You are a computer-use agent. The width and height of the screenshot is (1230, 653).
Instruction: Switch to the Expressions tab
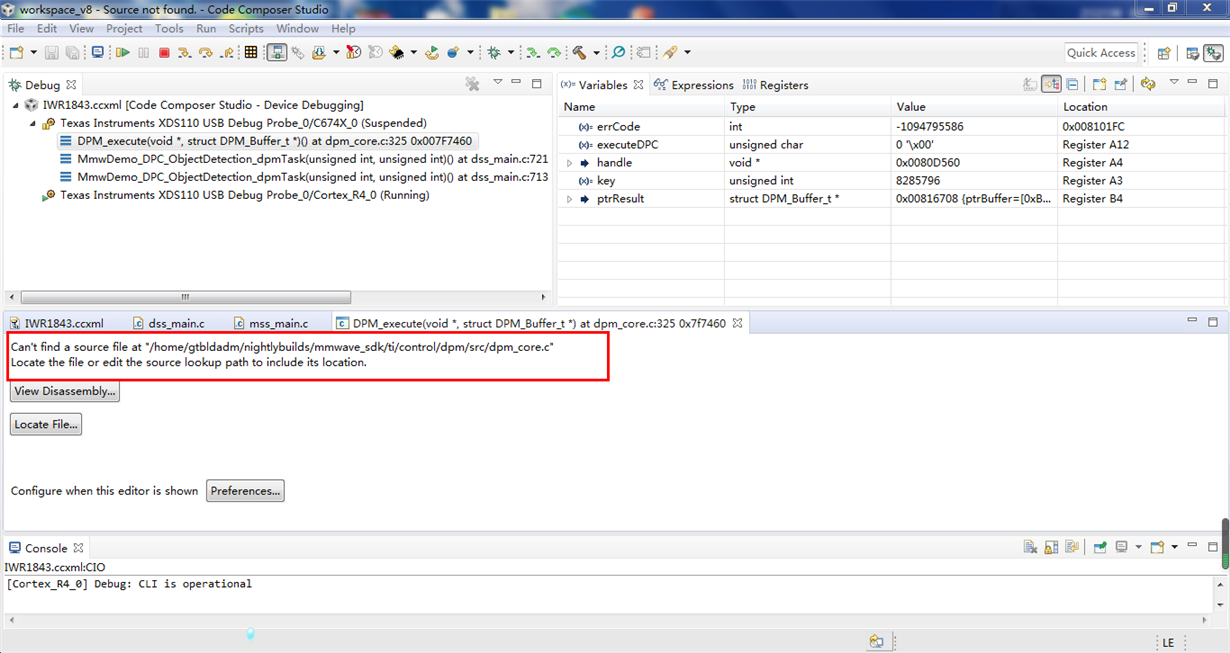694,85
